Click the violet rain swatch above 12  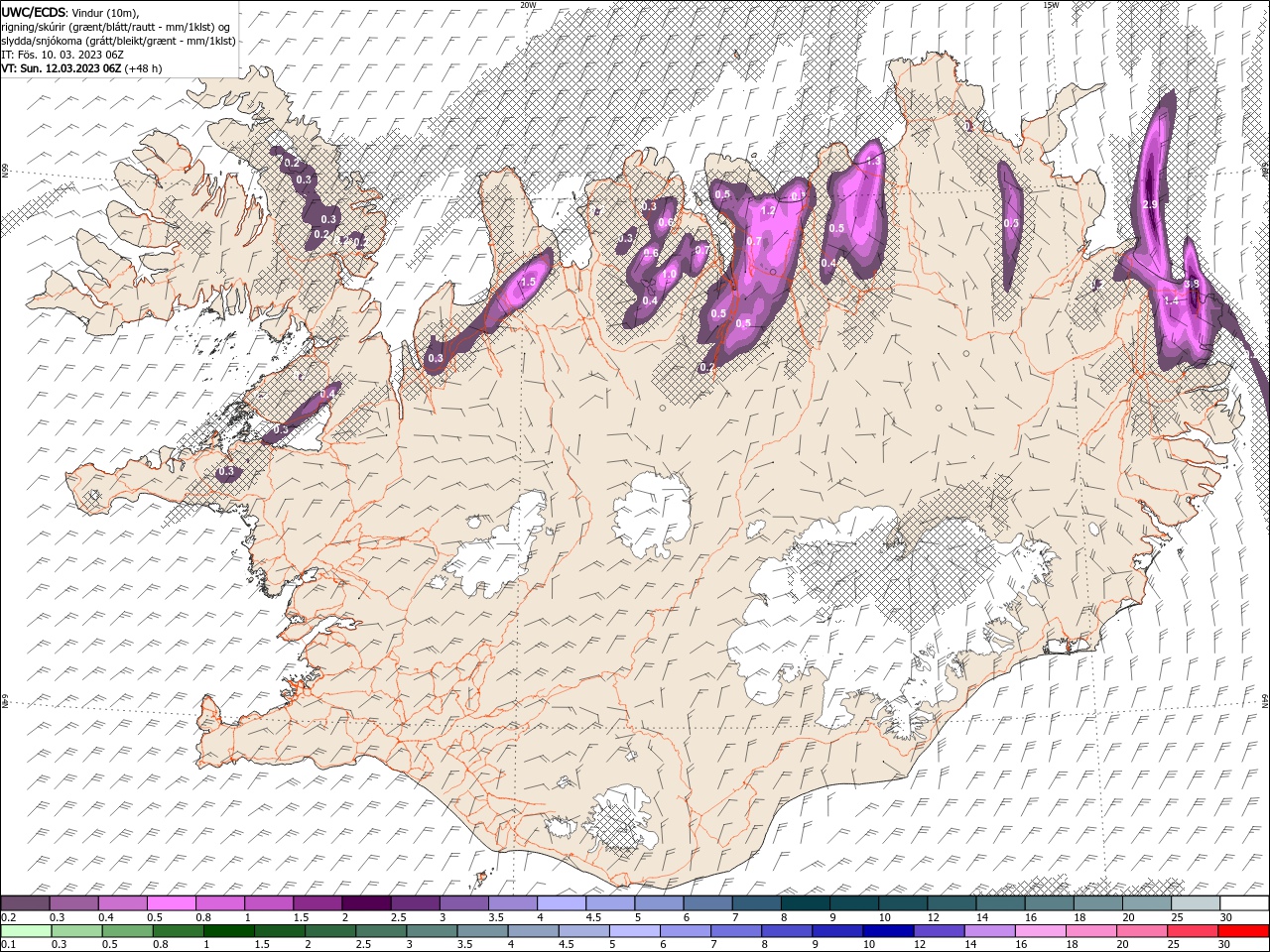click(x=939, y=930)
